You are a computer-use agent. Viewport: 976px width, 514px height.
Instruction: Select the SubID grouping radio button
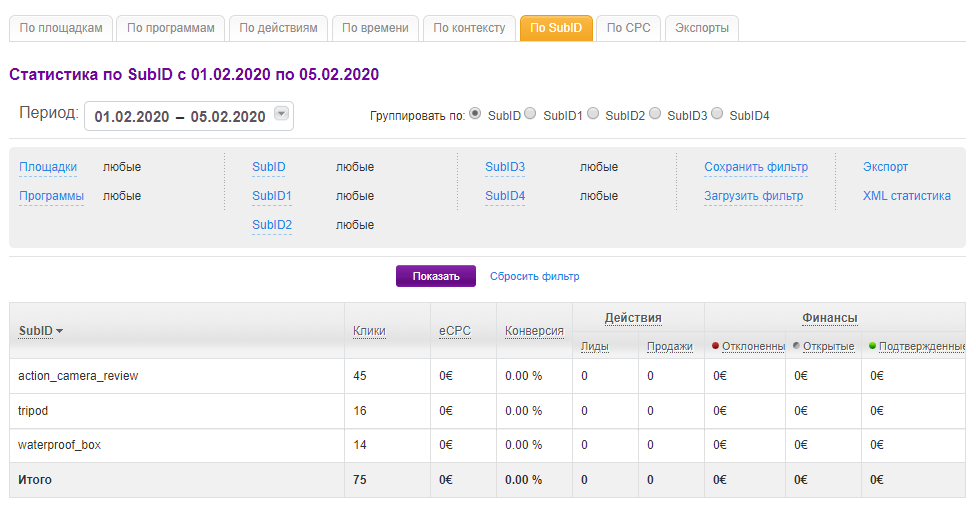coord(475,114)
